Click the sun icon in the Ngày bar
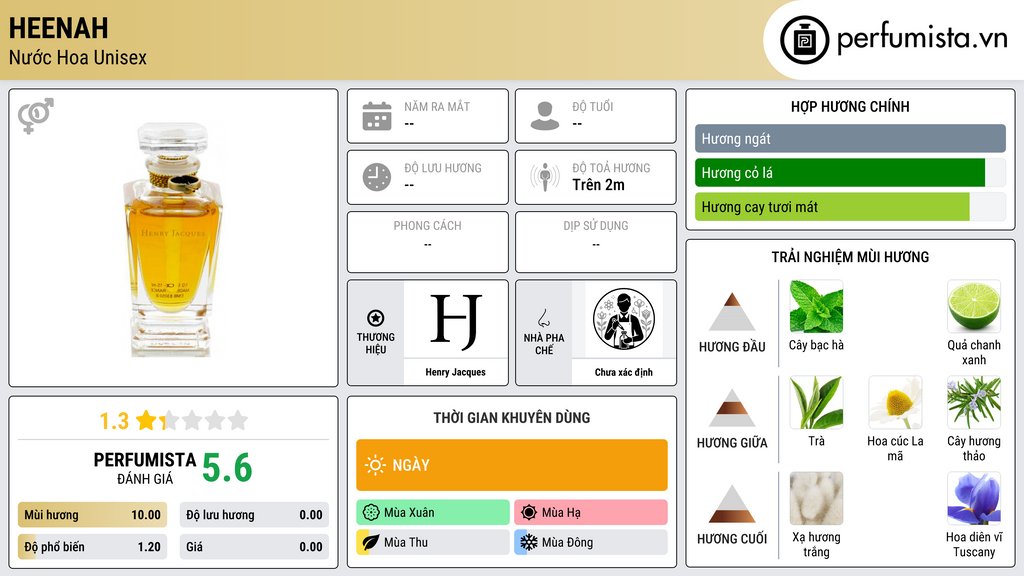The width and height of the screenshot is (1024, 576). [376, 465]
